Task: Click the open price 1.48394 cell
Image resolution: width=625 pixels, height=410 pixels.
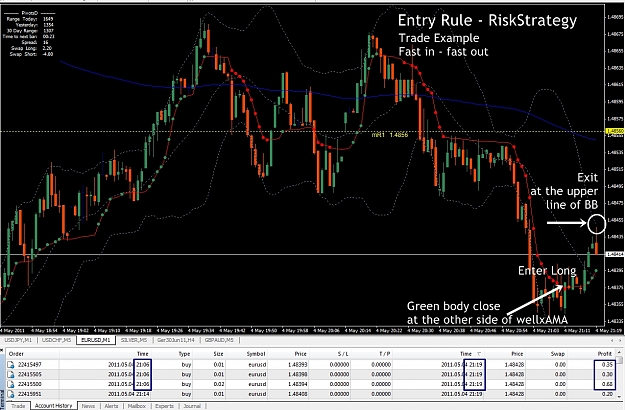Action: tap(299, 384)
